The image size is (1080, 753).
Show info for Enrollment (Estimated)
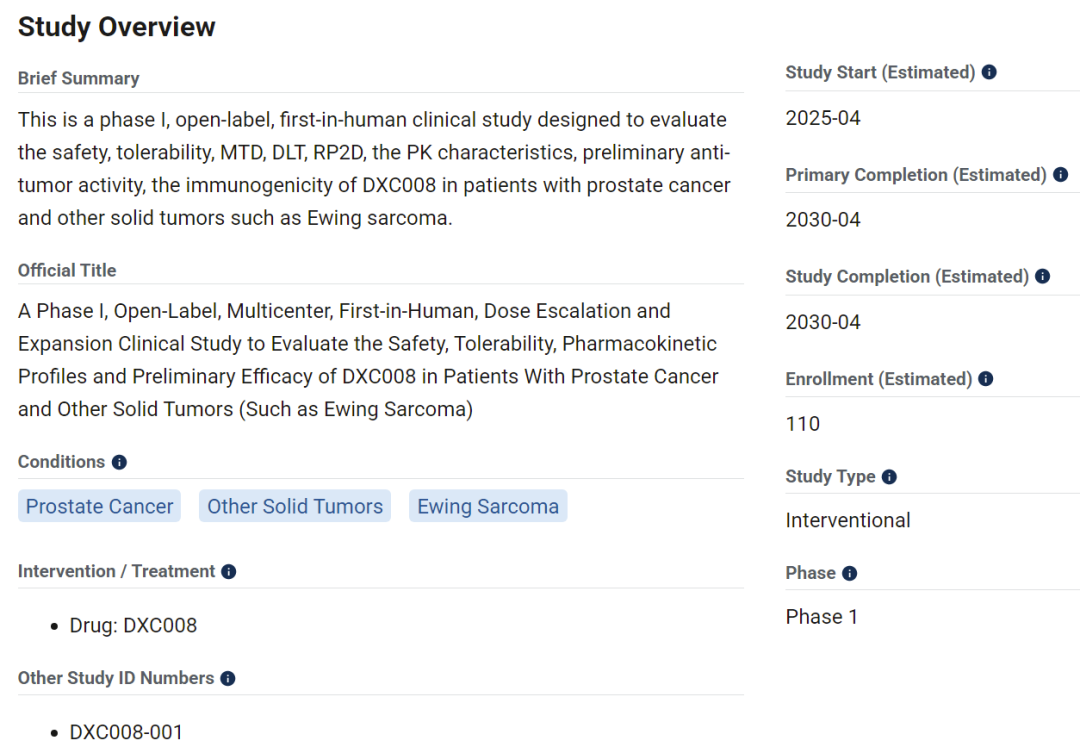pyautogui.click(x=985, y=379)
